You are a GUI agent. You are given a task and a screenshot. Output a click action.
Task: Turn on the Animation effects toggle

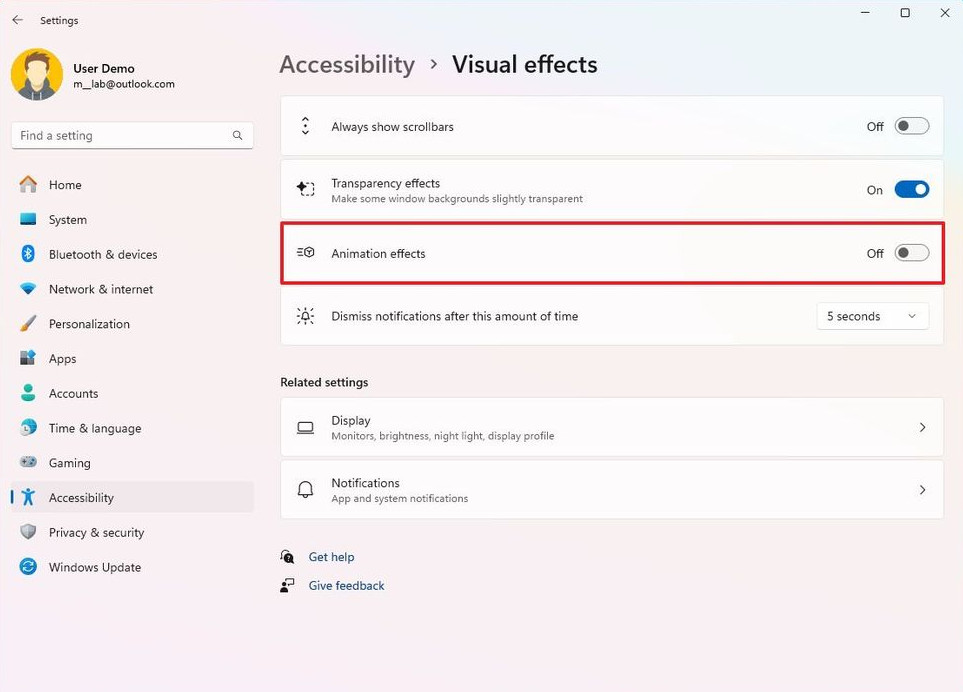click(x=911, y=253)
